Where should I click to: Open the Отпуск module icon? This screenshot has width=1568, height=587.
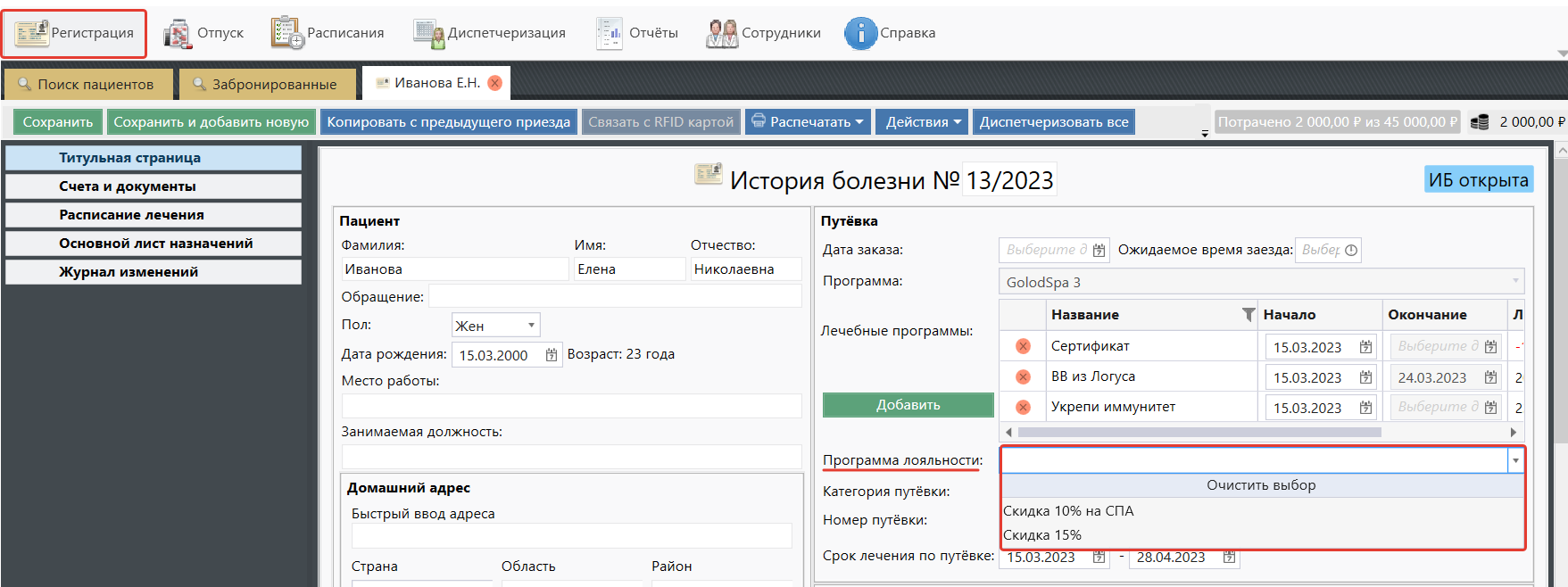(178, 33)
